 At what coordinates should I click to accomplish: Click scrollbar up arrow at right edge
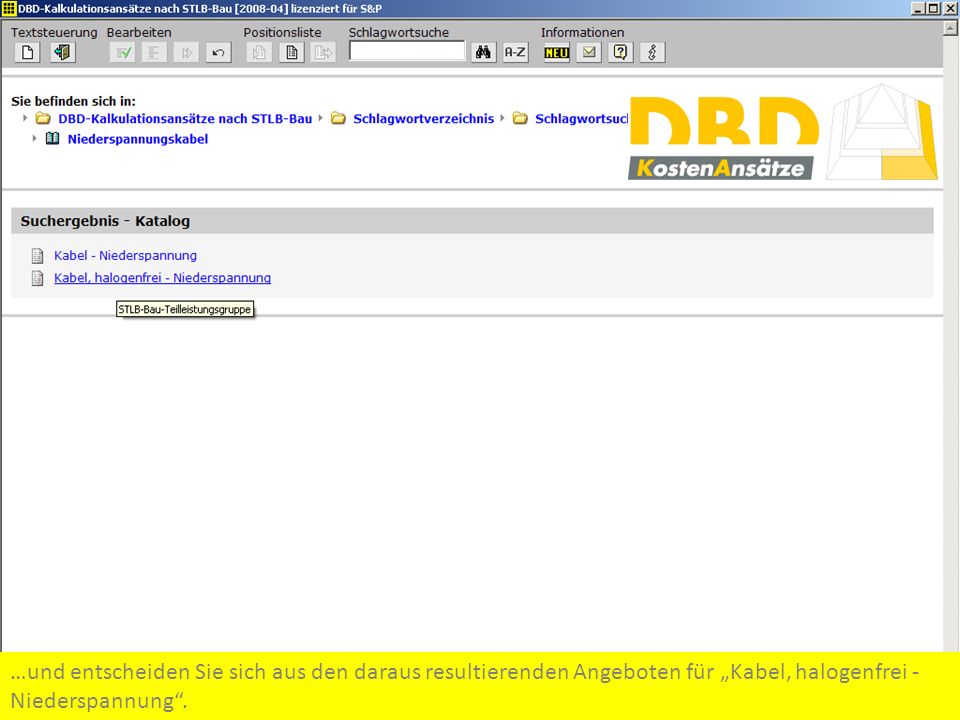tap(950, 28)
